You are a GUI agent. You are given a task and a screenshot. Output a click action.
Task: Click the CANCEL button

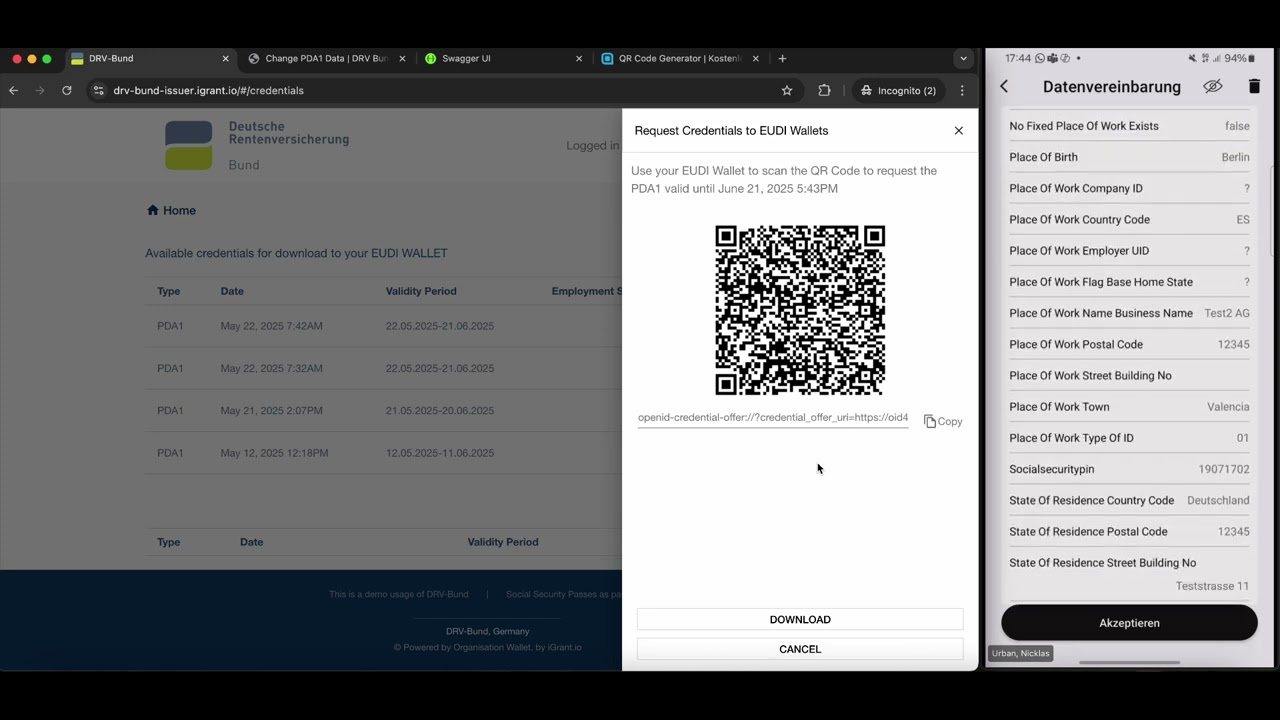click(800, 649)
